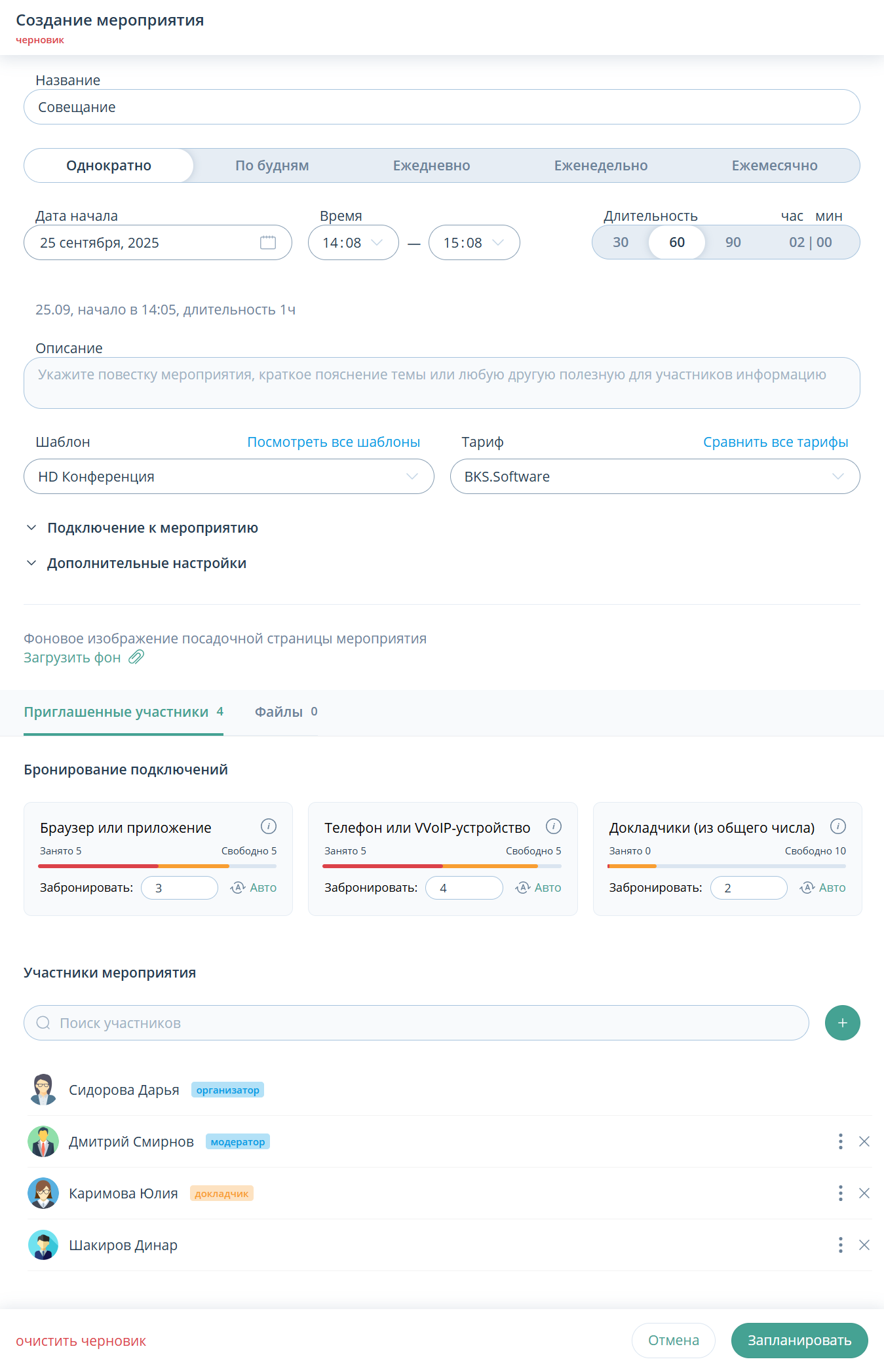Open the Шаблон HD Конференция dropdown

229,476
